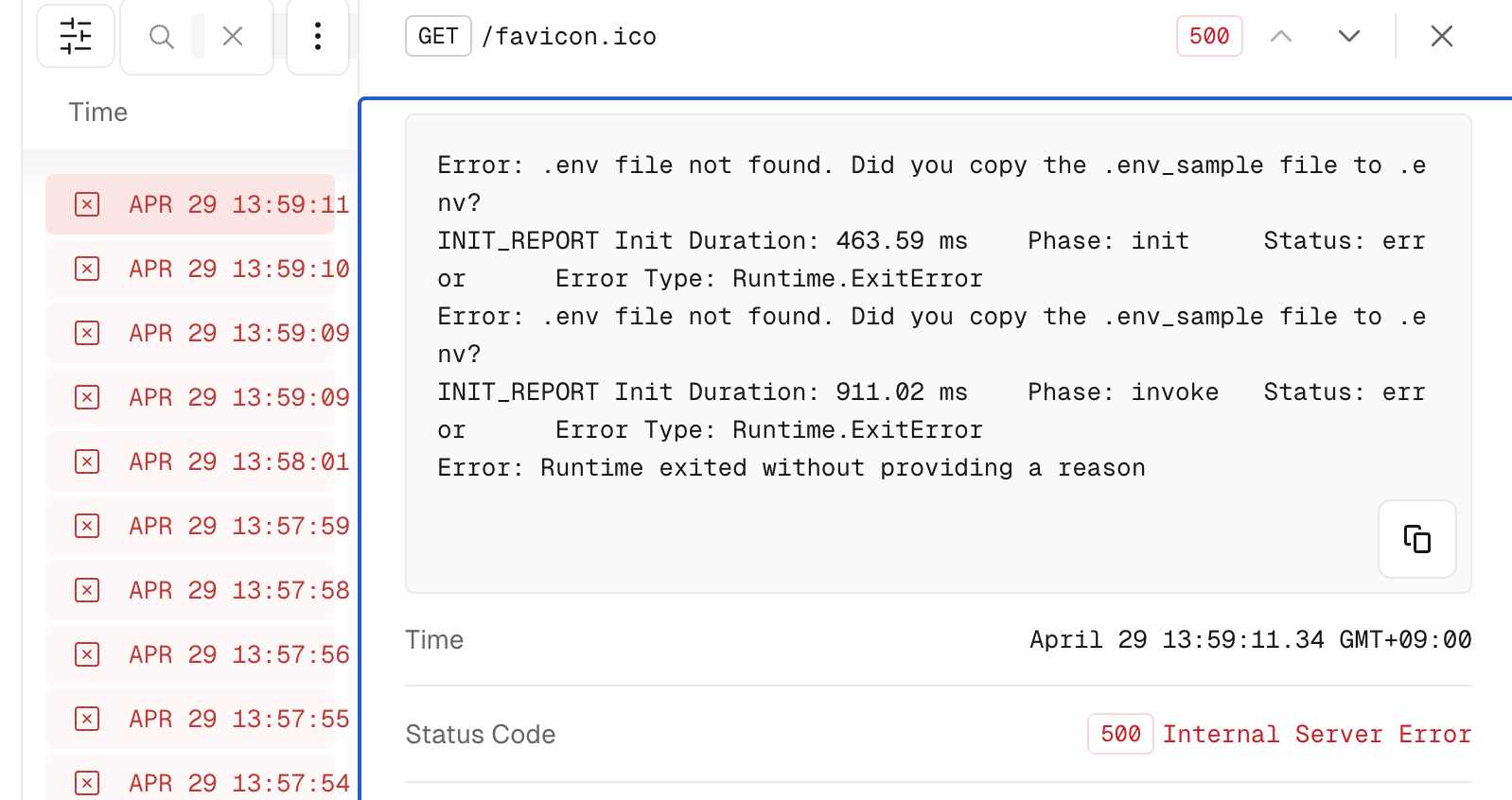Copy the error log using the copy icon
The image size is (1512, 800).
point(1416,539)
